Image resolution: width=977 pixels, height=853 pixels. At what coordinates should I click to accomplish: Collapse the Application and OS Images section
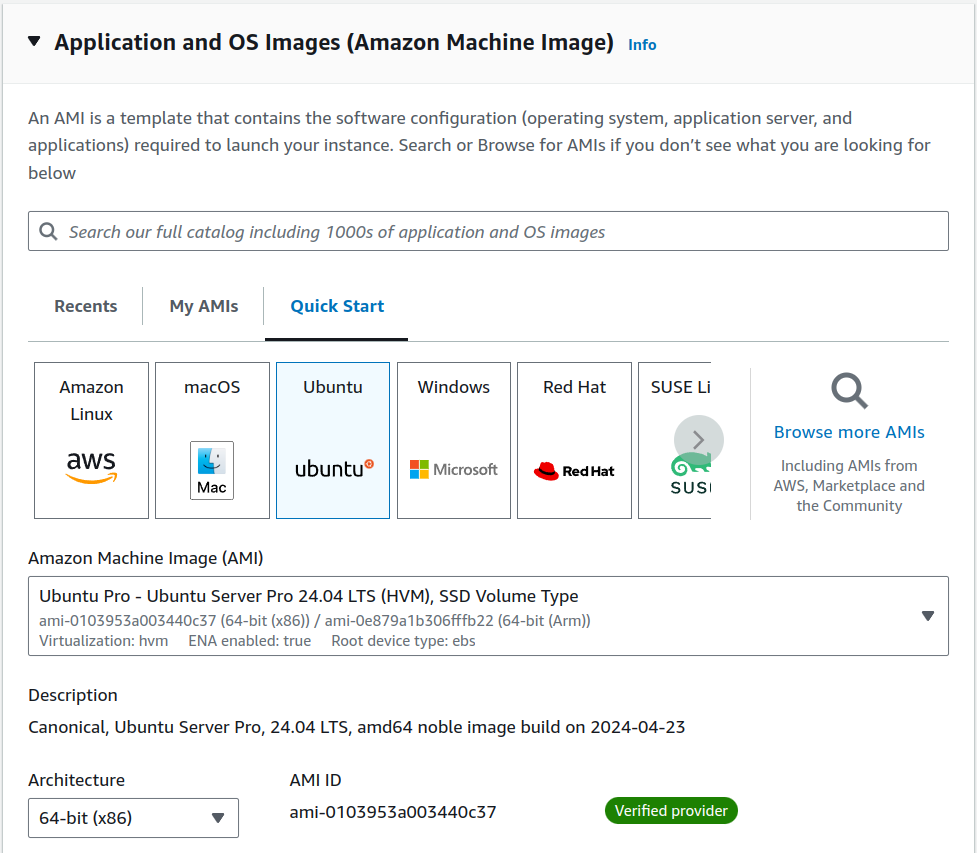[35, 42]
